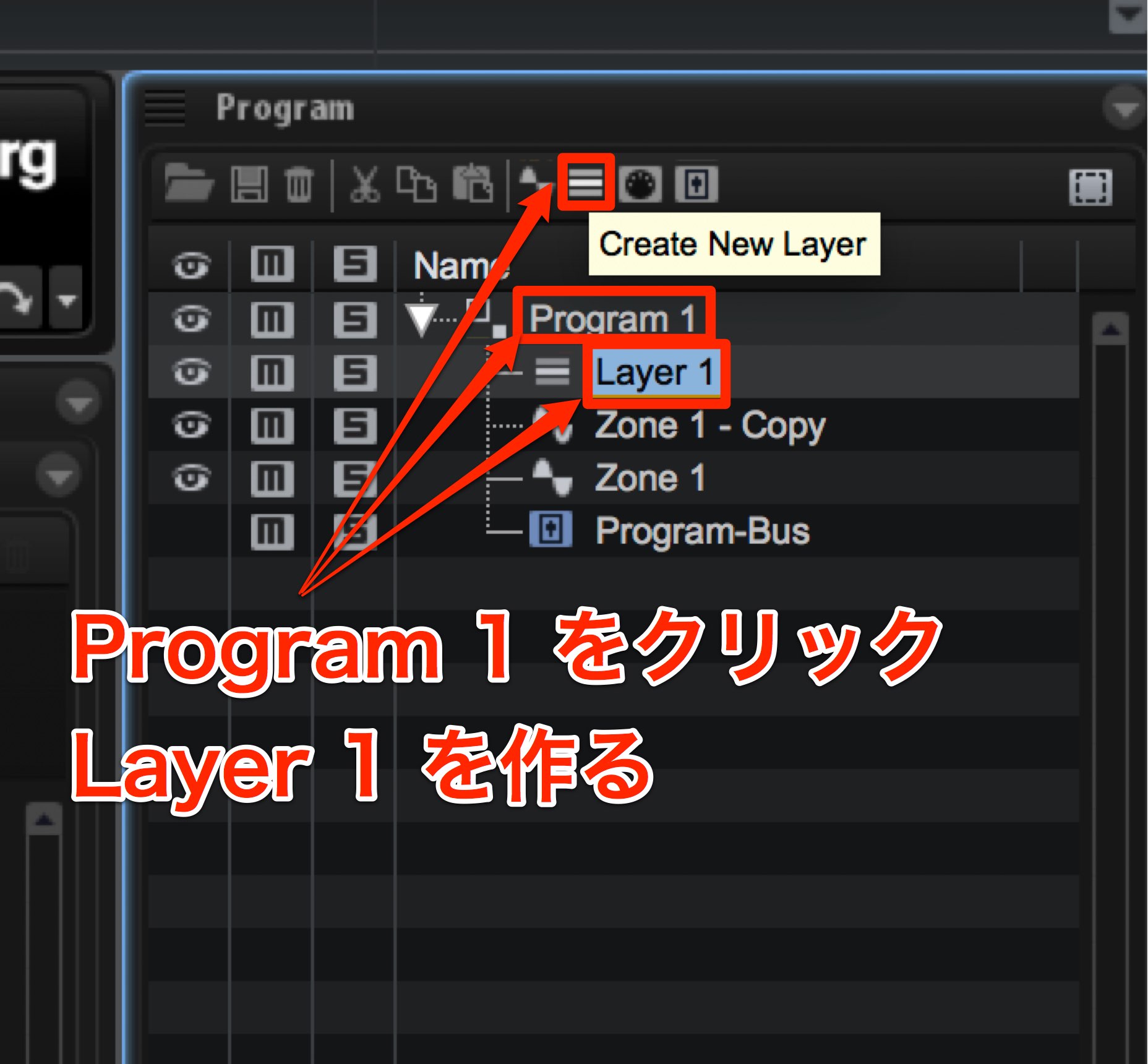This screenshot has height=1064, width=1148.
Task: Click the Name column header
Action: 461,266
